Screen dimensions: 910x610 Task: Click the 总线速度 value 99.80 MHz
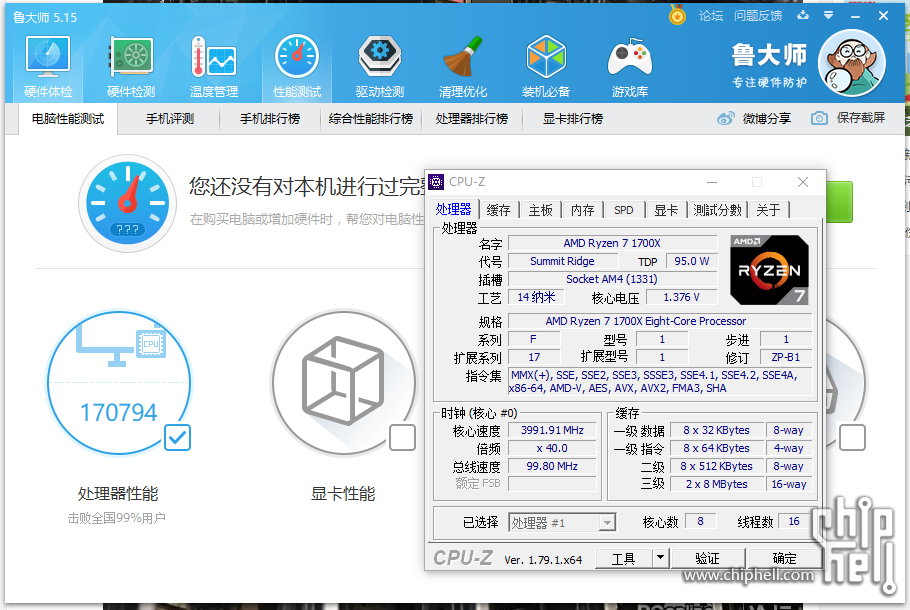pyautogui.click(x=552, y=466)
